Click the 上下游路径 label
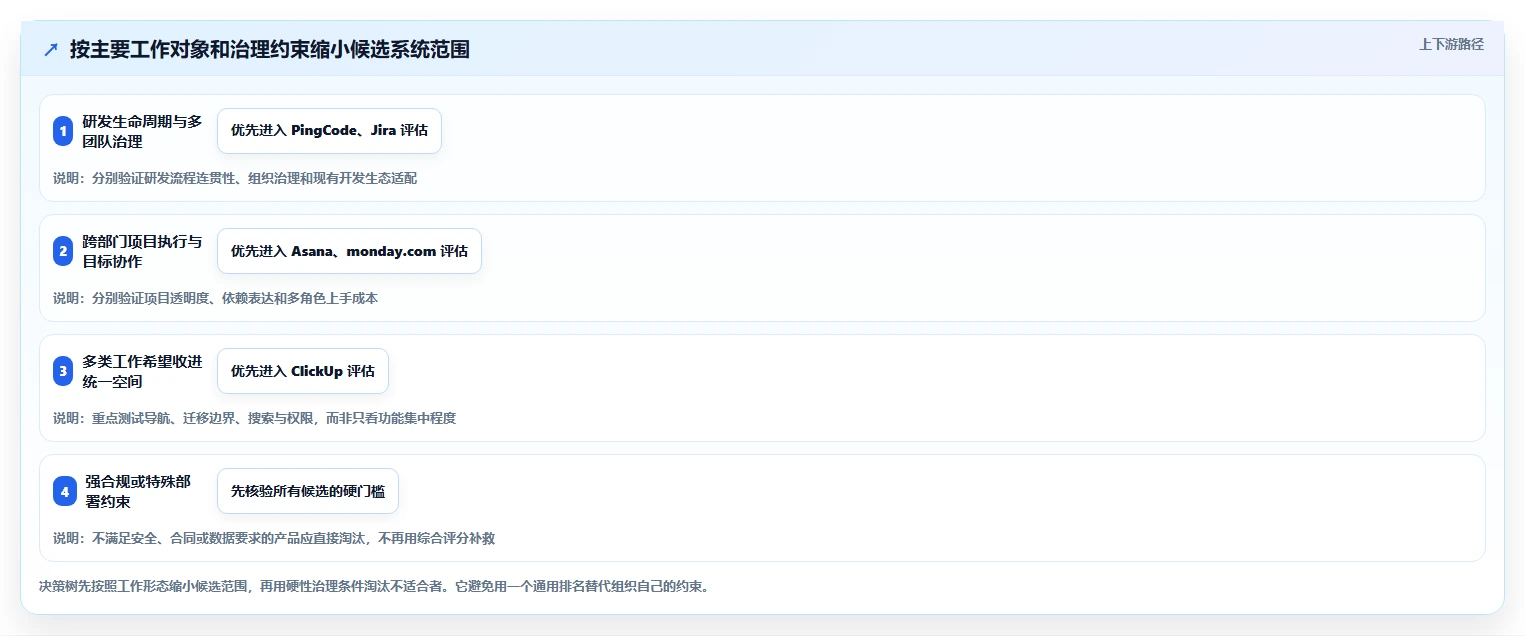This screenshot has height=636, width=1525. (x=1451, y=44)
